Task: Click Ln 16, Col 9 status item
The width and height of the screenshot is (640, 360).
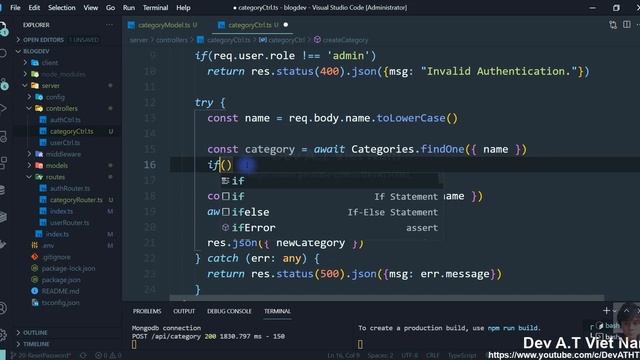Action: (x=343, y=356)
